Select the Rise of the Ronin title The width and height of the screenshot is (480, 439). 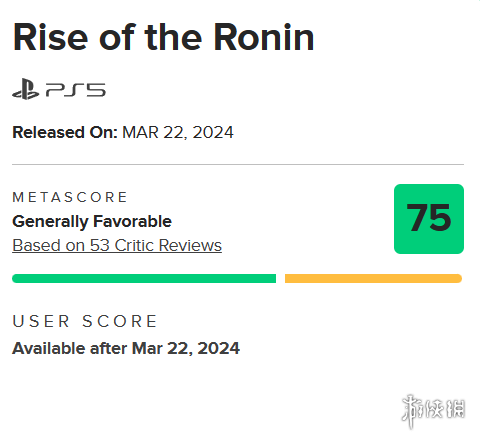click(x=163, y=37)
